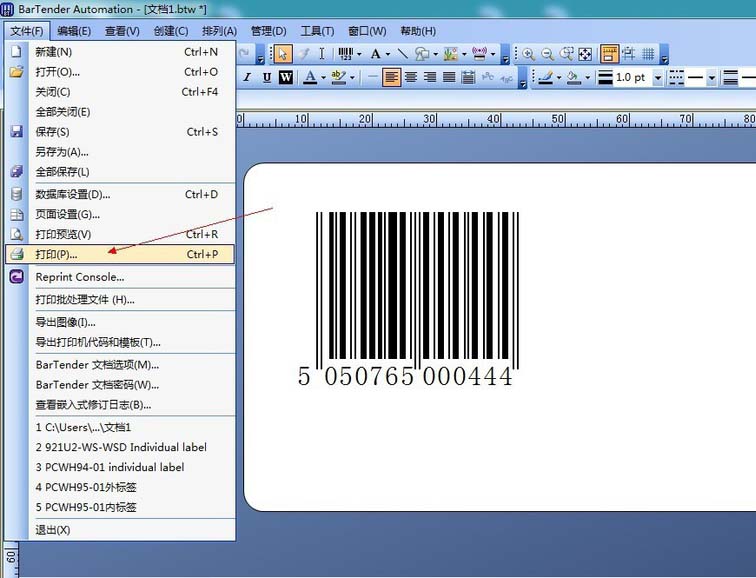Choose 页面设置(G)... menu entry

pyautogui.click(x=120, y=214)
